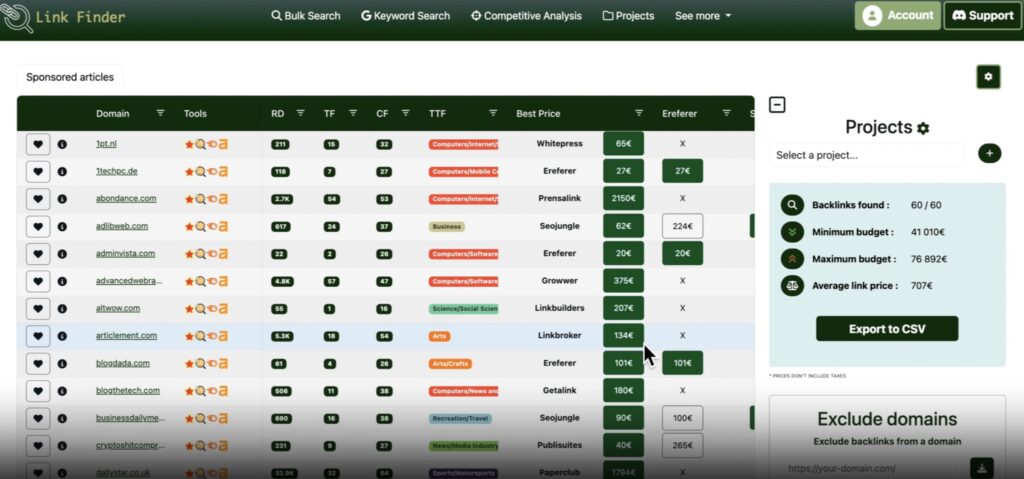Viewport: 1024px width, 479px height.
Task: Show info for advancedwebra... row
Action: tap(62, 281)
